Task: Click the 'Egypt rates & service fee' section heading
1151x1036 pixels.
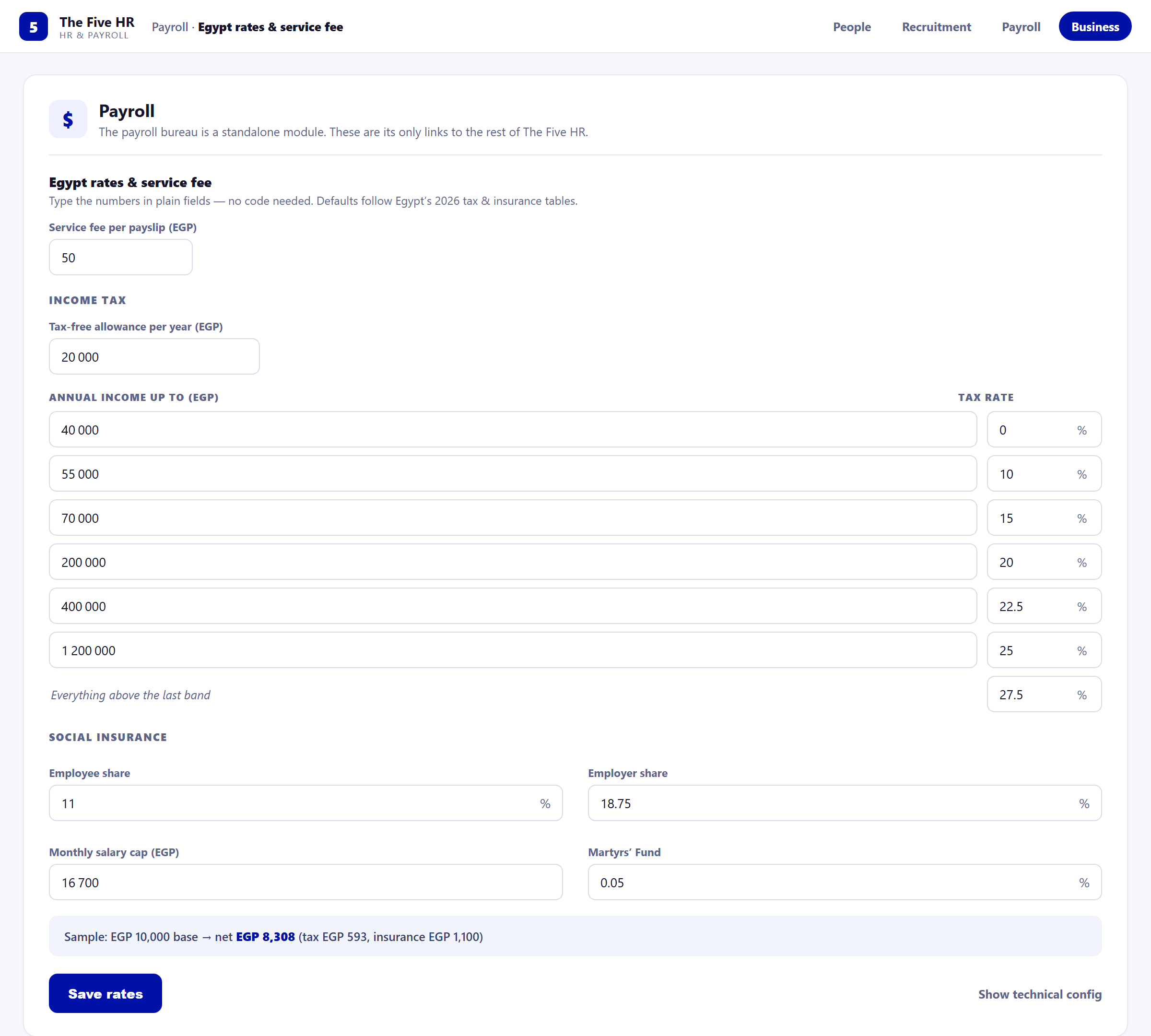Action: point(130,183)
